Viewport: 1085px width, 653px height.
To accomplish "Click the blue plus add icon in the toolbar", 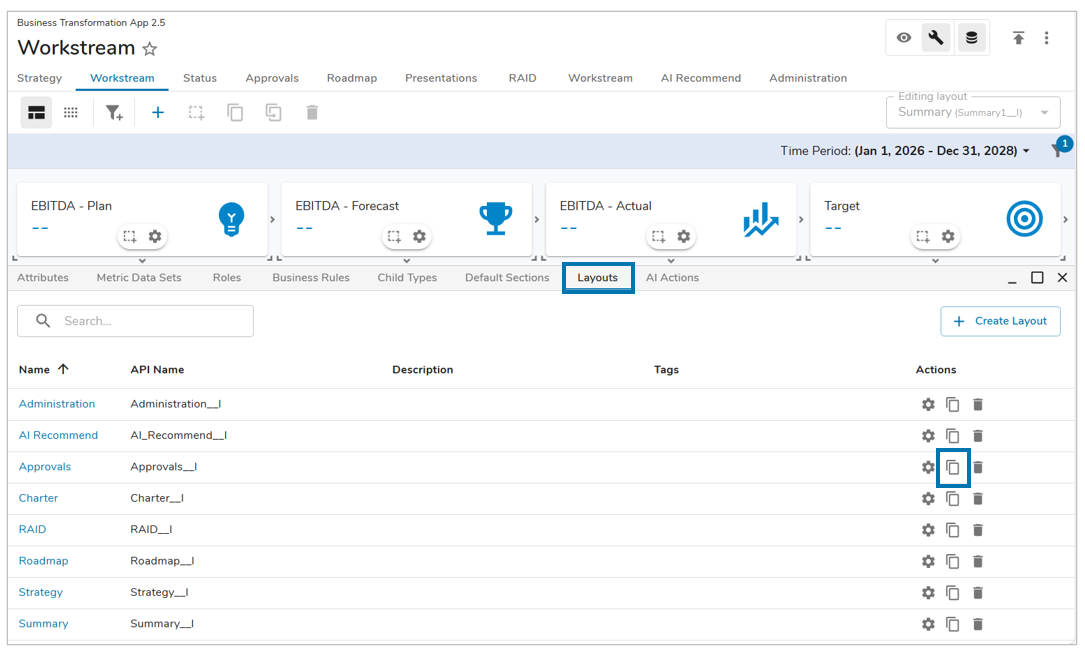I will (157, 113).
